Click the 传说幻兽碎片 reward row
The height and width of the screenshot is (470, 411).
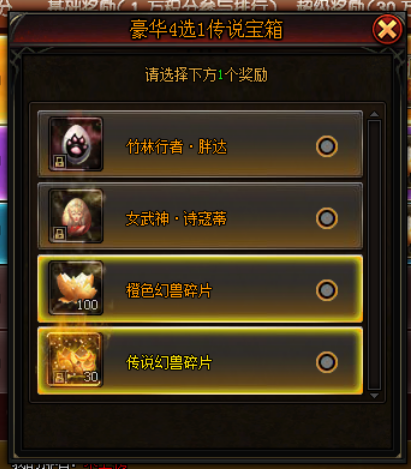[x=200, y=361]
